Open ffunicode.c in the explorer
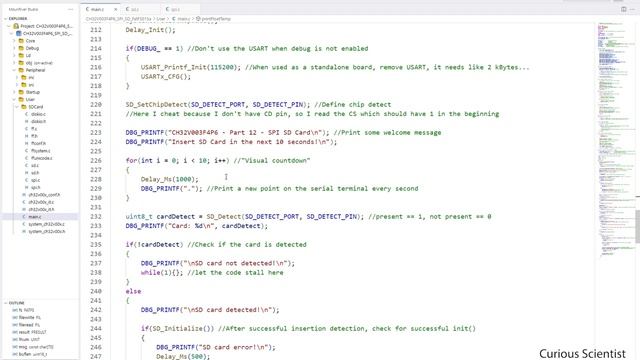This screenshot has width=640, height=360. 41,158
